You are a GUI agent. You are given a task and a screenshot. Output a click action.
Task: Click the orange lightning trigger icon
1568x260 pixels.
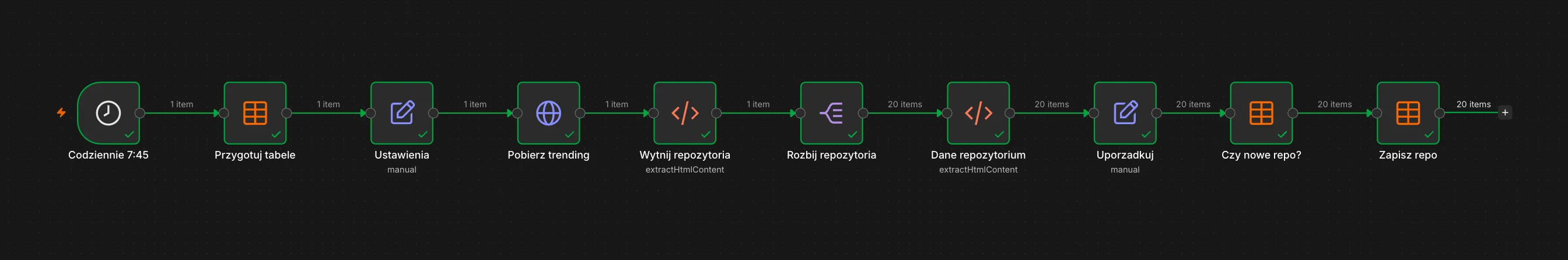coord(61,113)
